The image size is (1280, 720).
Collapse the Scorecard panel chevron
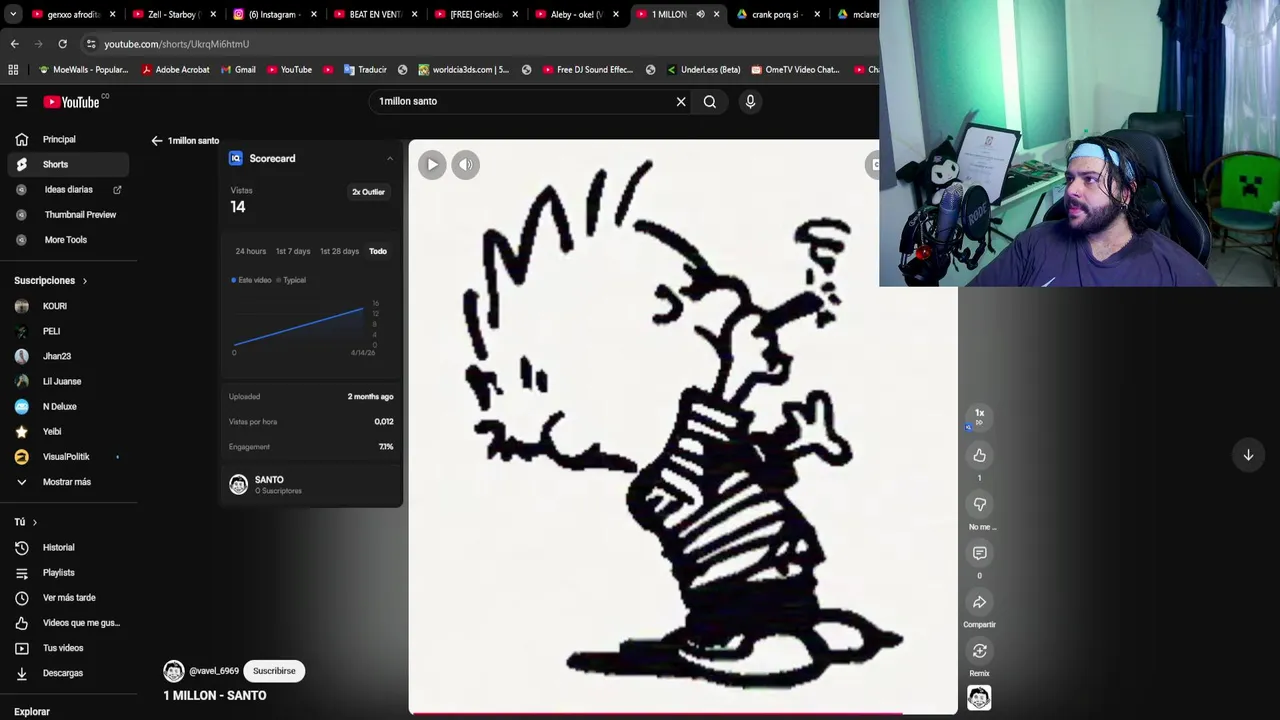390,159
